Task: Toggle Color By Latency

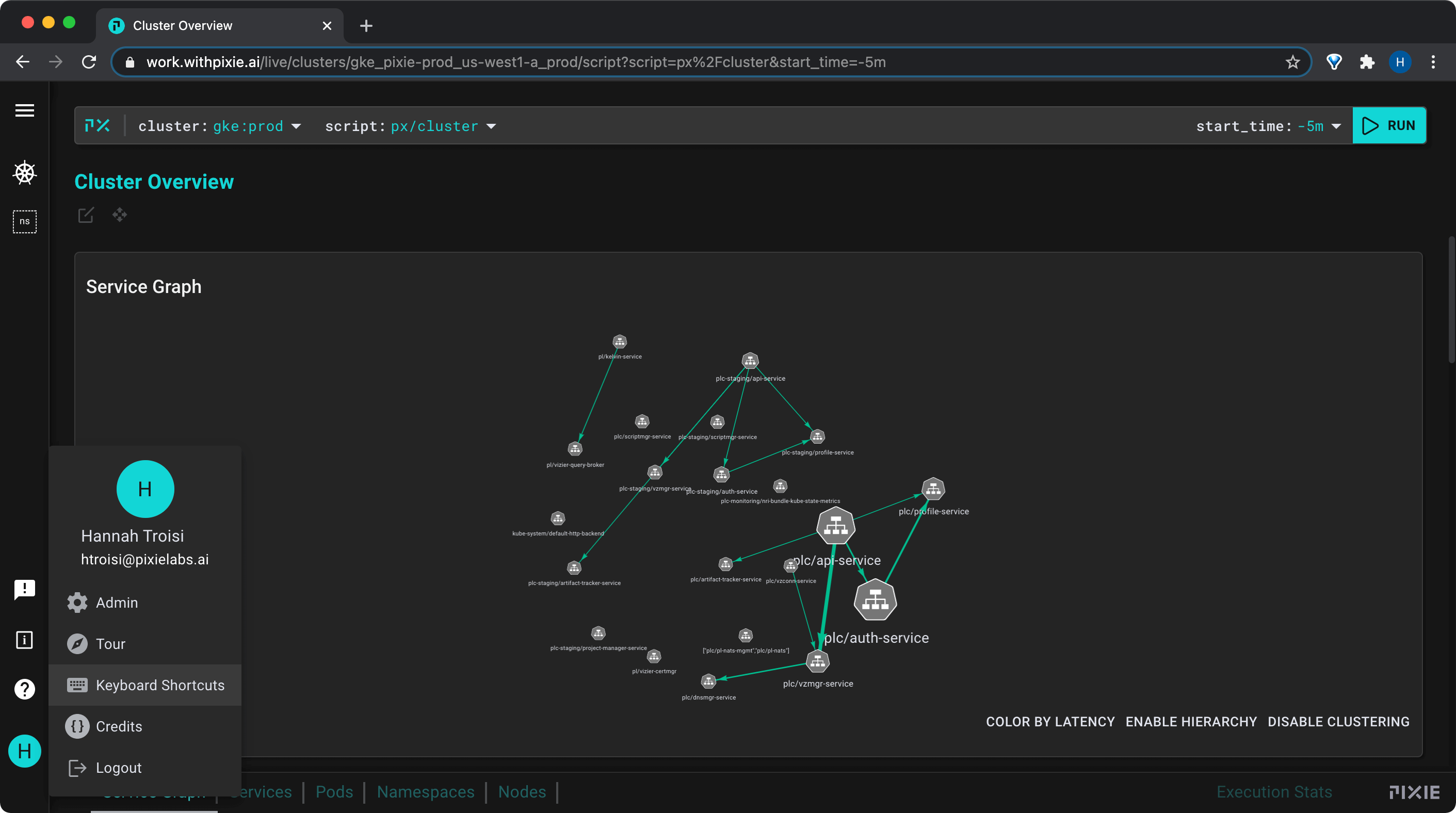Action: 1050,722
